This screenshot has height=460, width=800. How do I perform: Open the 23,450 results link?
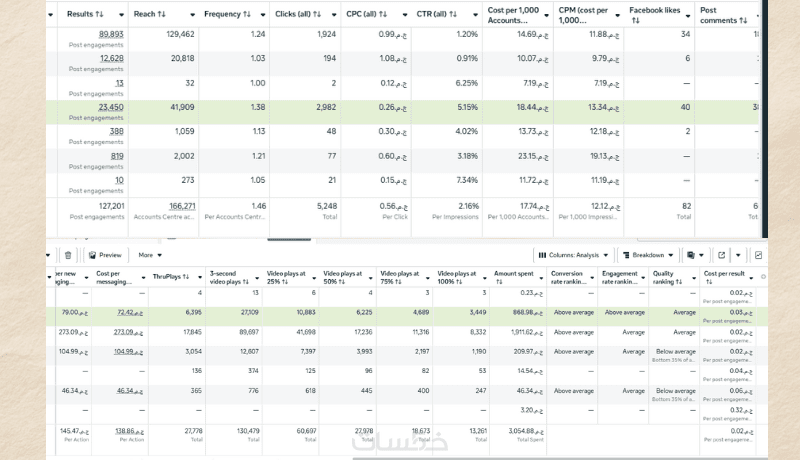[x=111, y=107]
